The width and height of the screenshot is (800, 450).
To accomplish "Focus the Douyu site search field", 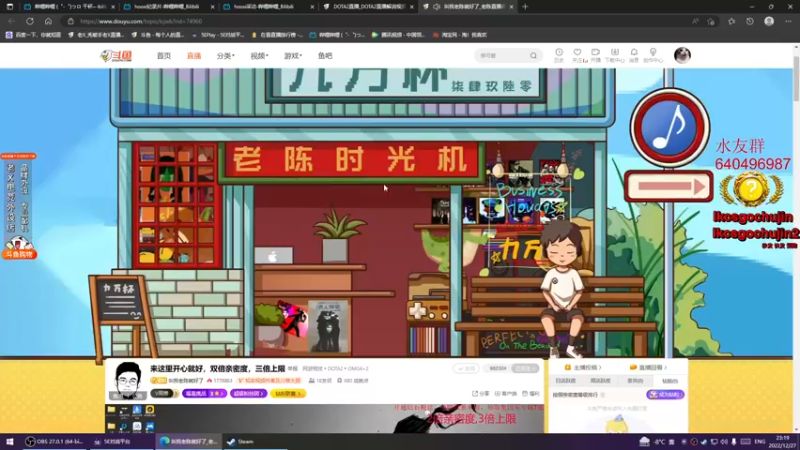I will click(503, 56).
